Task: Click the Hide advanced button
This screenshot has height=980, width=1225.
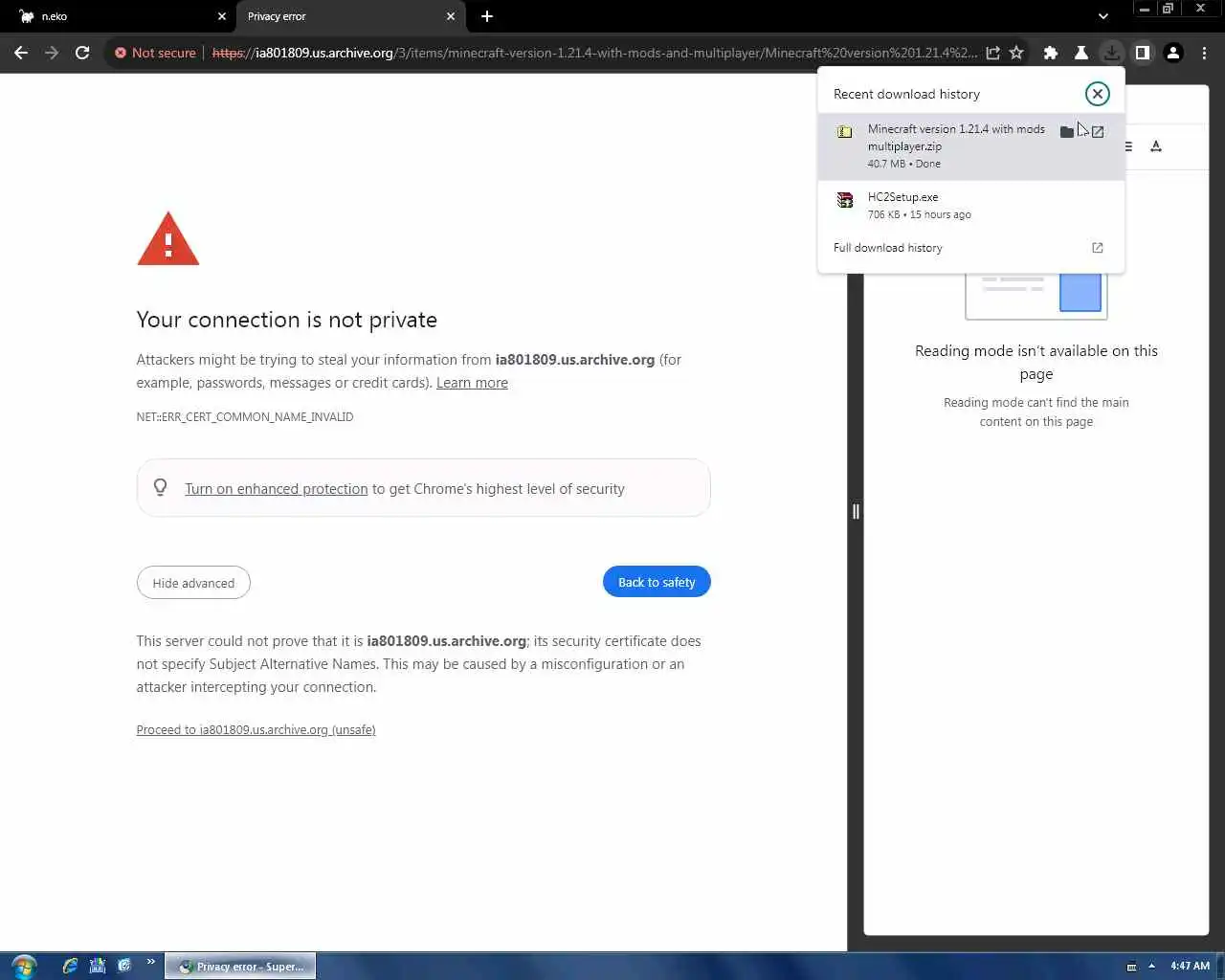Action: 193,583
